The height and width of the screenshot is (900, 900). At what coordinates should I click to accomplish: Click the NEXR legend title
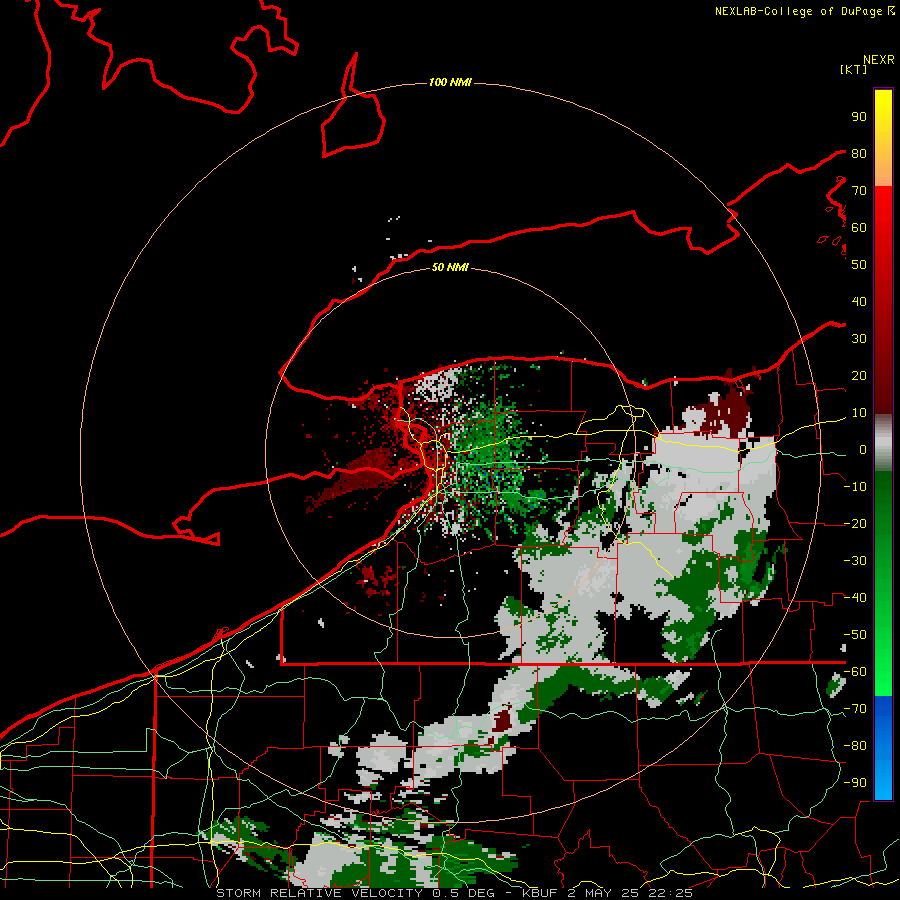[x=879, y=60]
